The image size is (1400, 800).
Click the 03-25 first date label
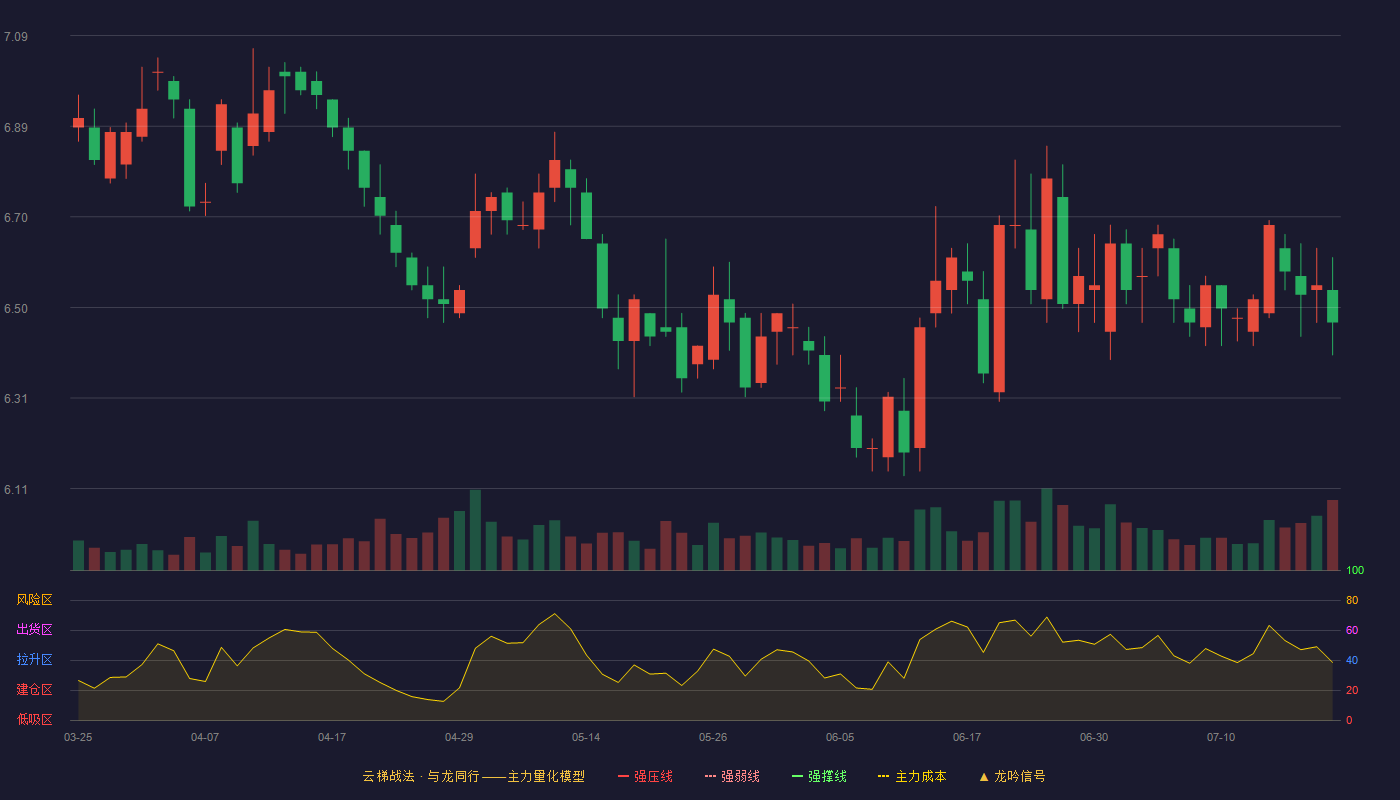78,737
